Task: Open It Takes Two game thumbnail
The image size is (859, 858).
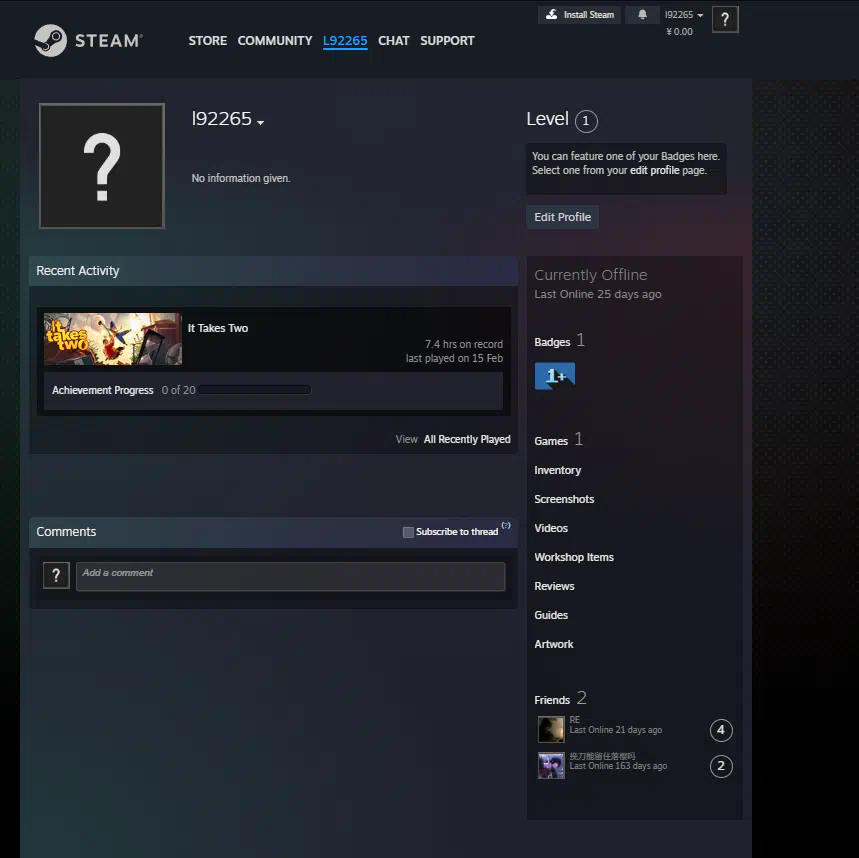Action: coord(113,339)
